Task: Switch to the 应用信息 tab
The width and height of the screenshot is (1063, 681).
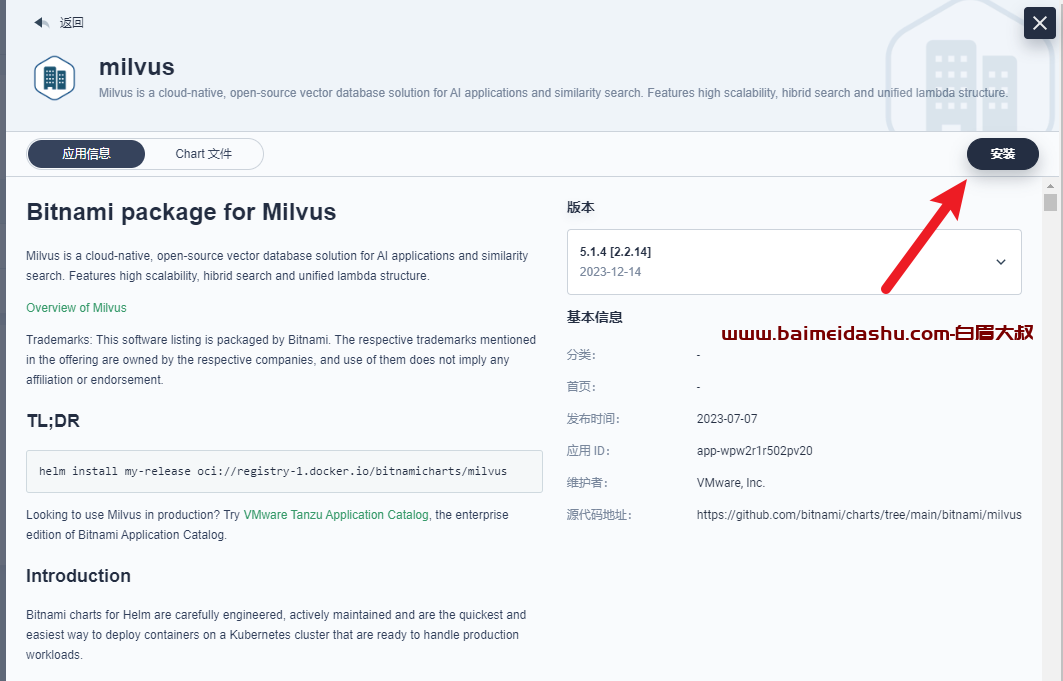Action: point(86,154)
